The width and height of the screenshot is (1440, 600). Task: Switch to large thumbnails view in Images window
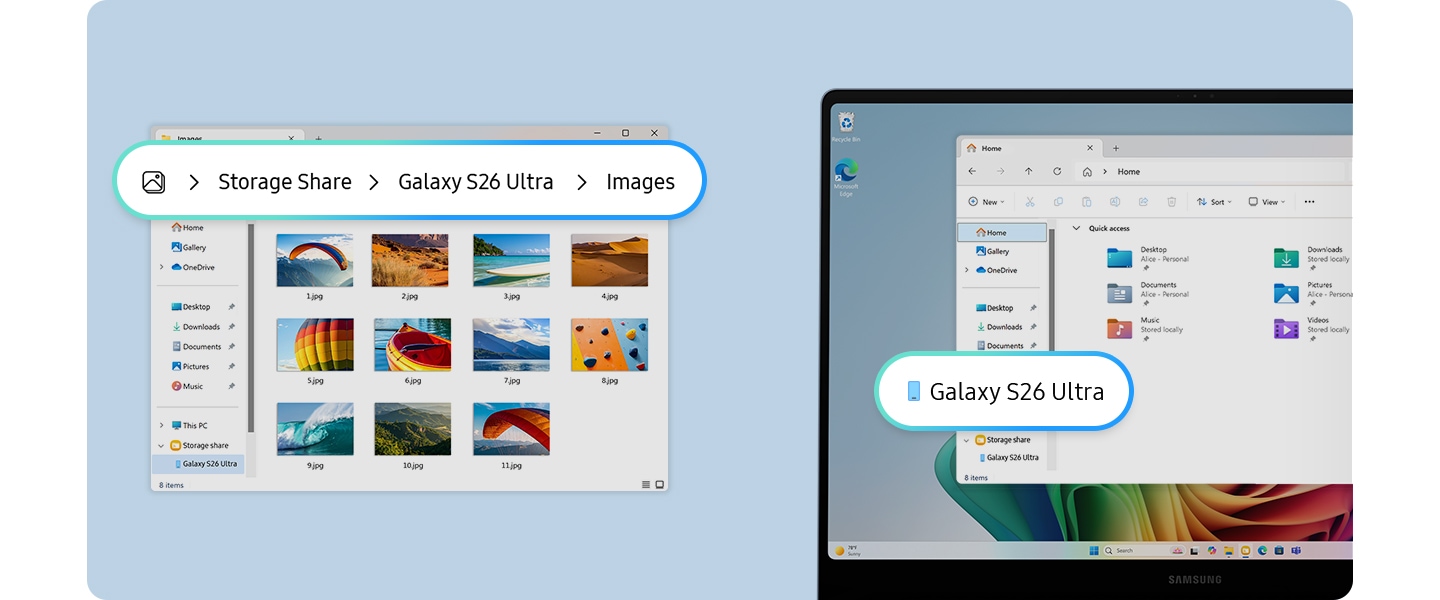point(659,485)
